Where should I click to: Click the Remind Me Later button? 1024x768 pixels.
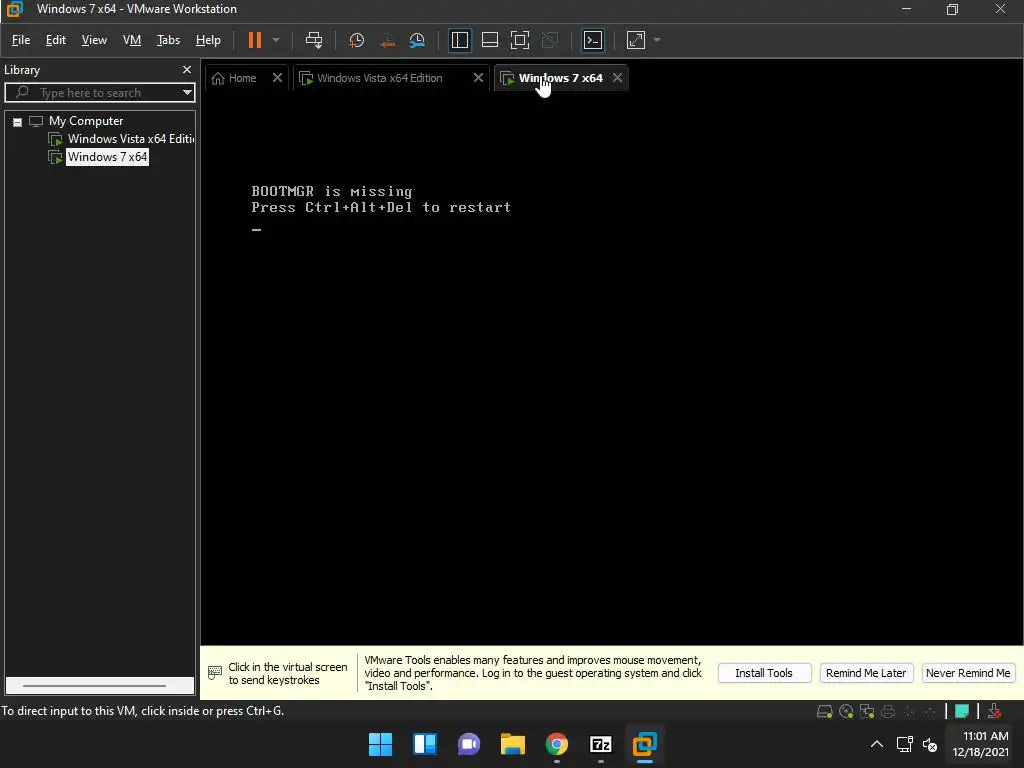(x=866, y=673)
